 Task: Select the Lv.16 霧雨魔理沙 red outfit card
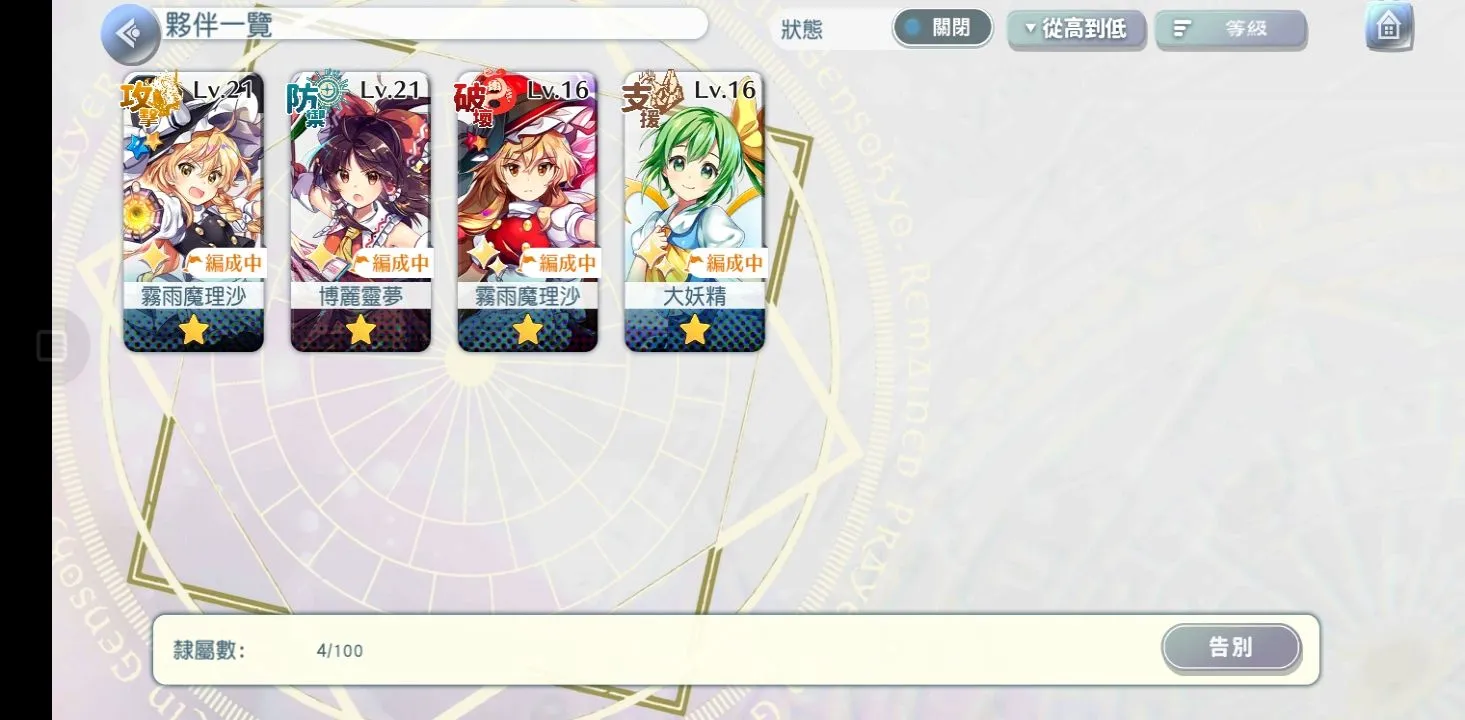[527, 211]
